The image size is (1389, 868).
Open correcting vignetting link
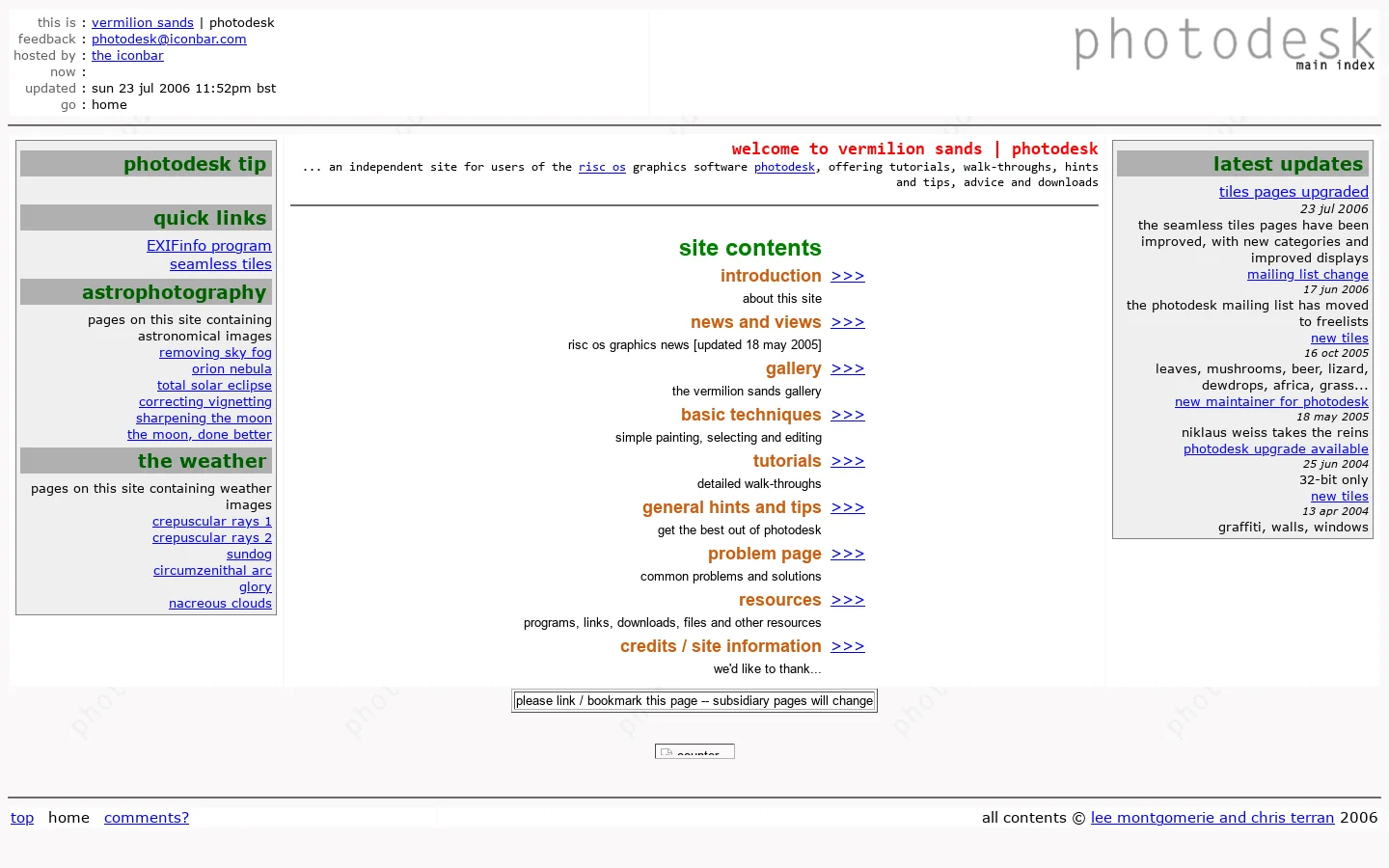click(205, 402)
